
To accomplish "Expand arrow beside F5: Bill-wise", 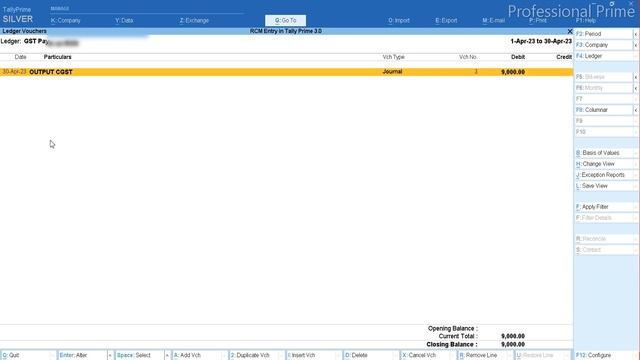I will (x=636, y=77).
